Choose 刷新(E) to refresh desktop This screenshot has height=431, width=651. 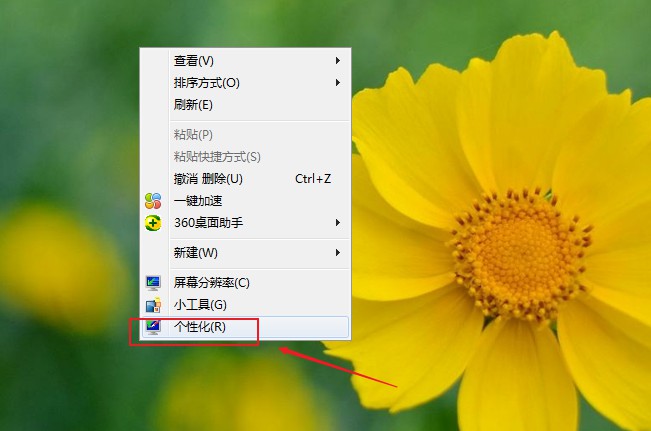point(245,105)
